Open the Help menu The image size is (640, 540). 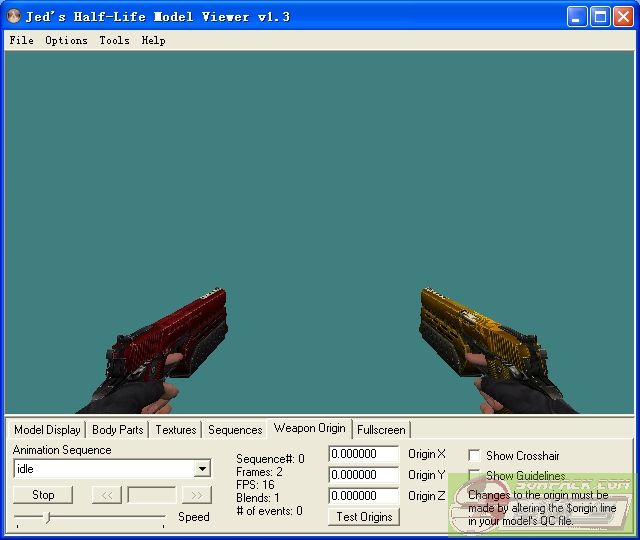coord(153,41)
